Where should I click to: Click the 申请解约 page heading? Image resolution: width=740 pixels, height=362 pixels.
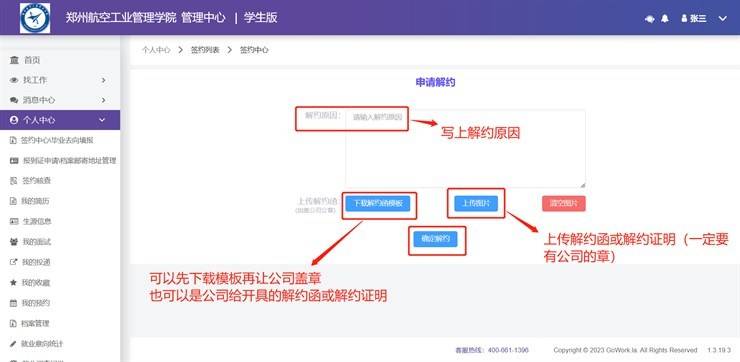tap(435, 82)
